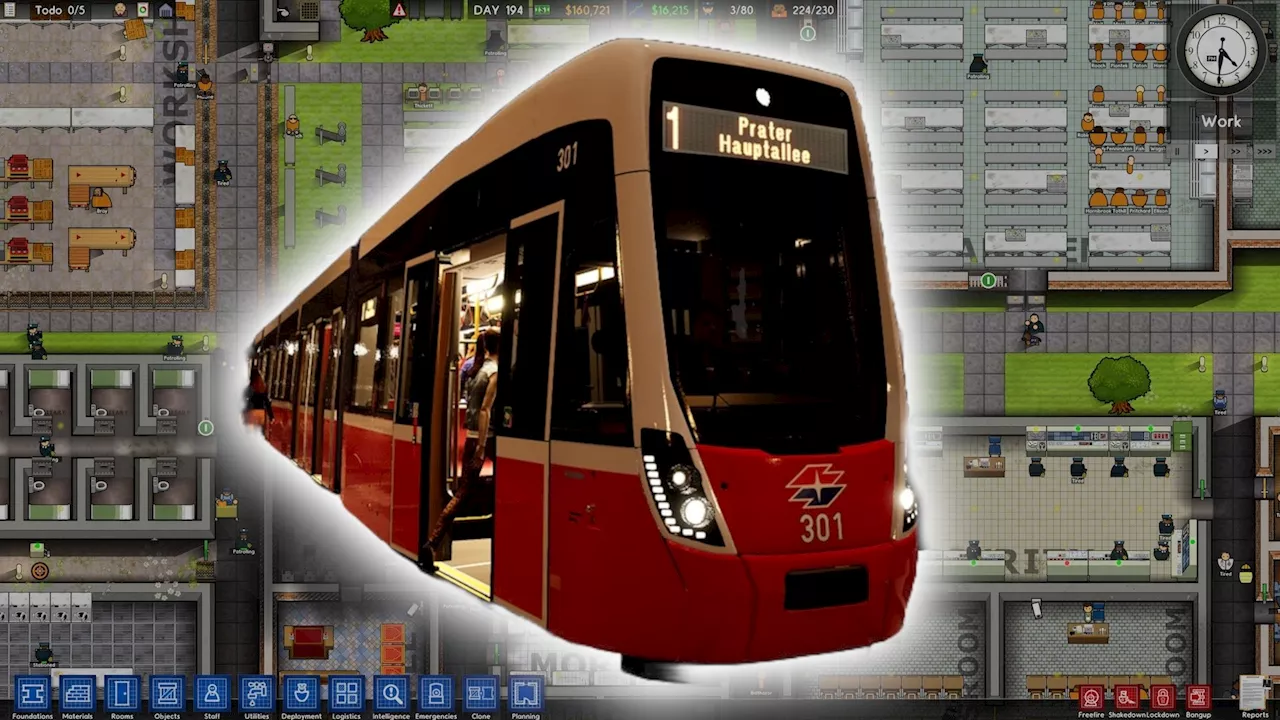1280x720 pixels.
Task: Click the DAY 194 counter
Action: click(498, 10)
